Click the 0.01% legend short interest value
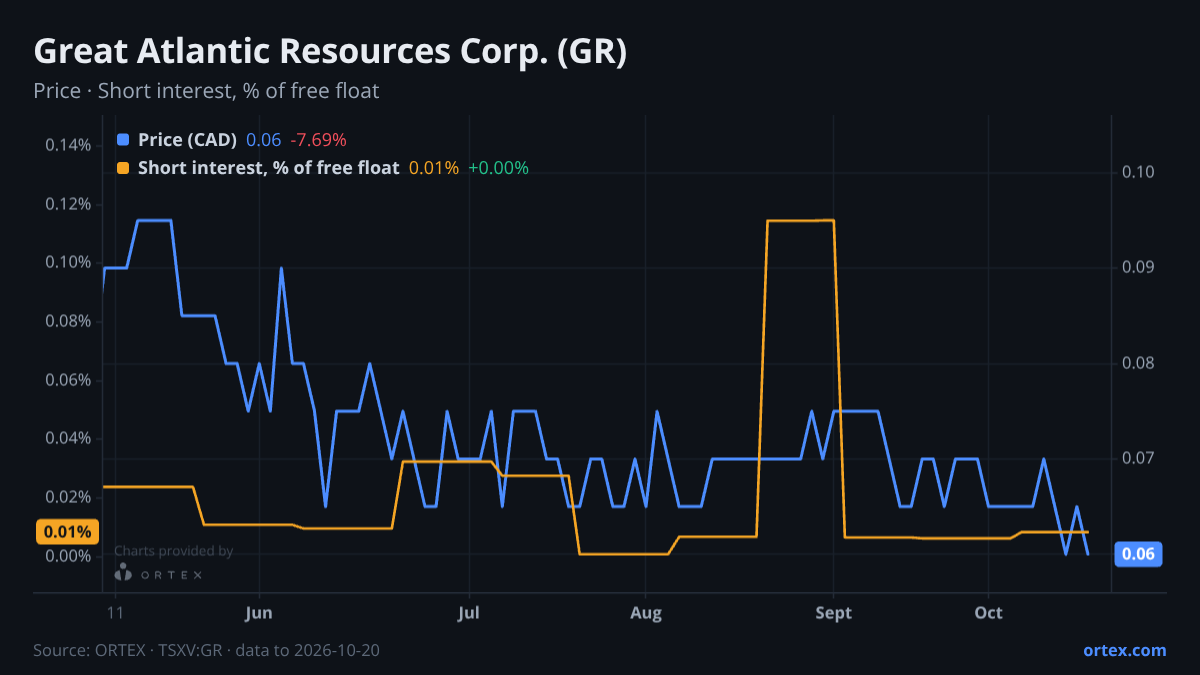This screenshot has height=675, width=1200. point(434,168)
